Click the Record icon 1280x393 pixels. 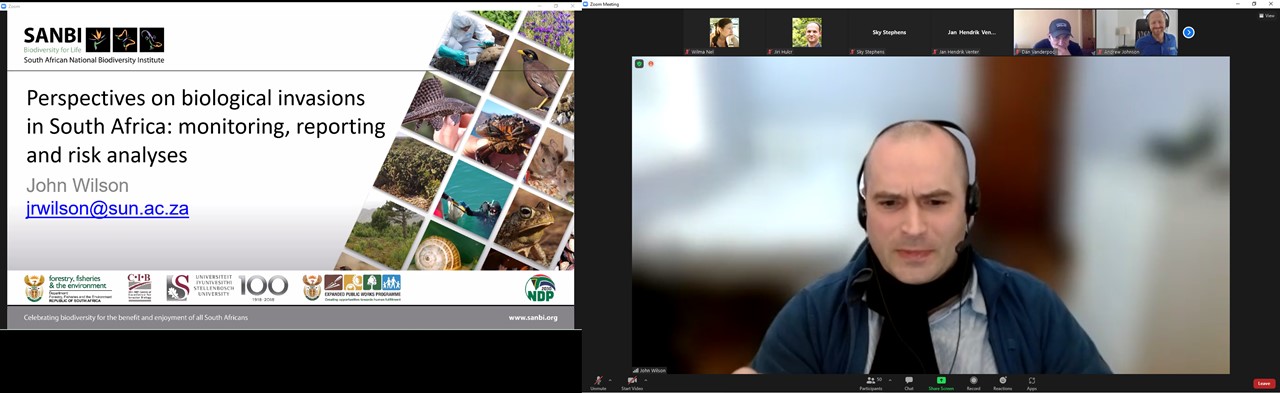(x=973, y=381)
